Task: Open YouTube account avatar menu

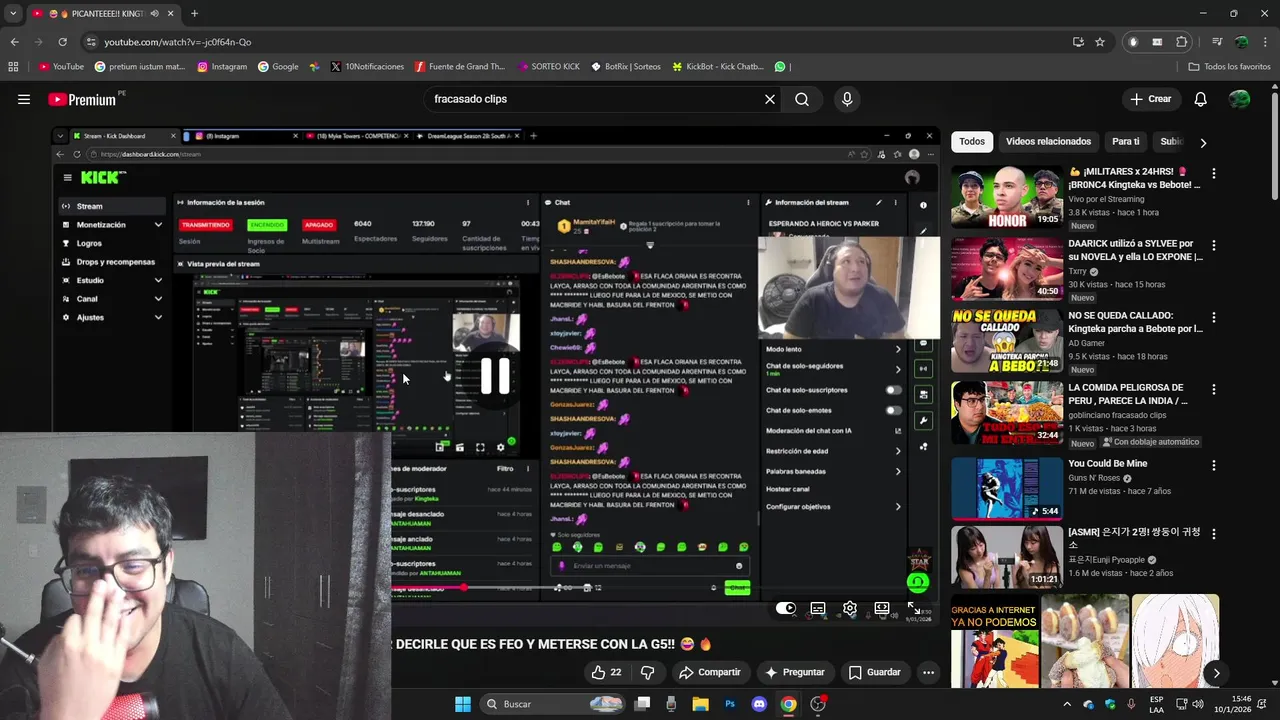Action: [x=1239, y=99]
